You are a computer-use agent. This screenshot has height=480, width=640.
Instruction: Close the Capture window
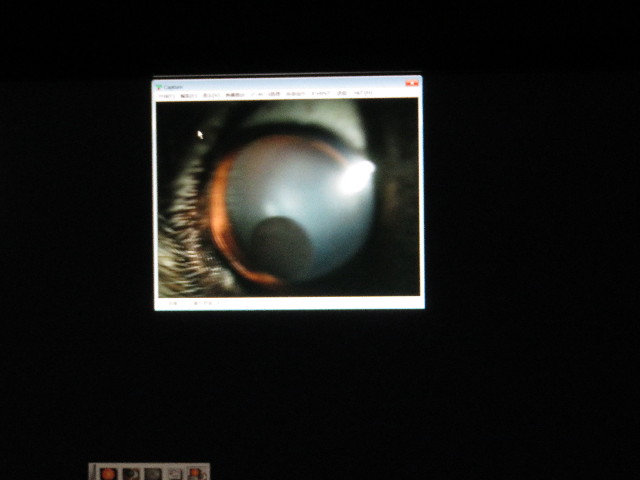point(413,85)
